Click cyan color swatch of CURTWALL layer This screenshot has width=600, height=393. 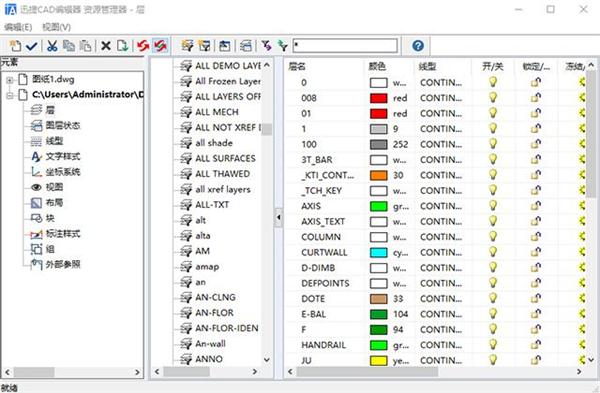(378, 252)
